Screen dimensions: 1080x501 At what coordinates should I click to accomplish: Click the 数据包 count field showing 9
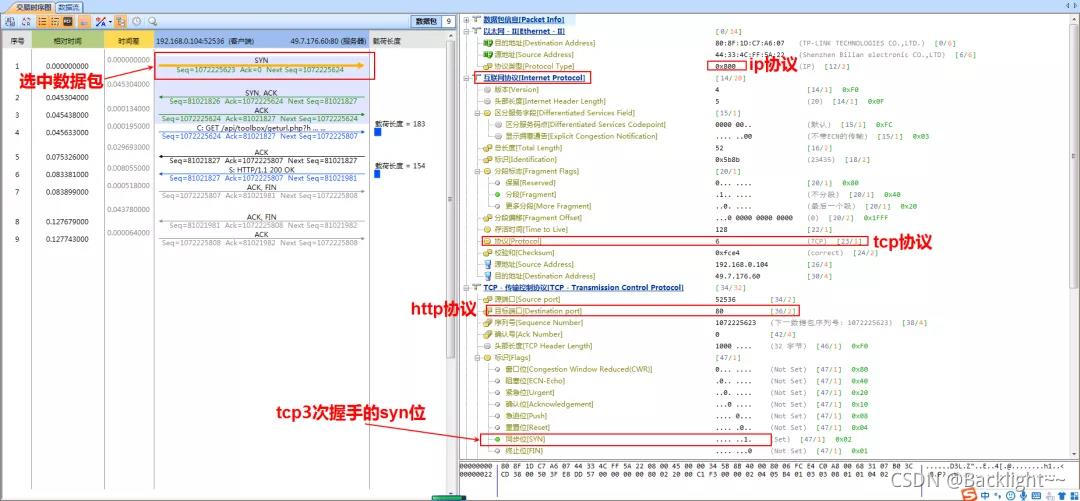[447, 21]
